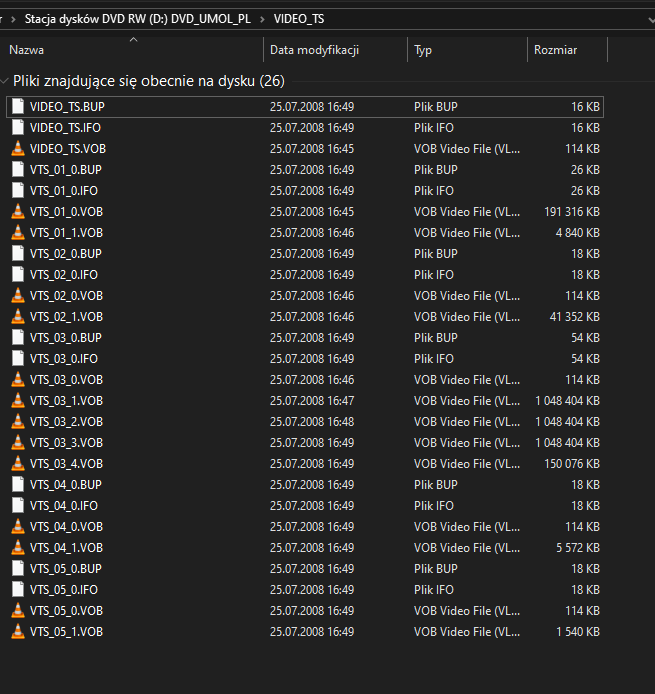Viewport: 655px width, 694px height.
Task: Click Plik IFO type in VTS_05_0.IFO row
Action: [x=434, y=590]
